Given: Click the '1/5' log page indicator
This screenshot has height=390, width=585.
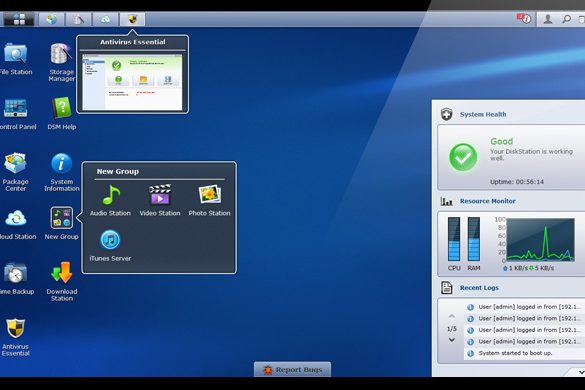Looking at the screenshot, I should (452, 329).
